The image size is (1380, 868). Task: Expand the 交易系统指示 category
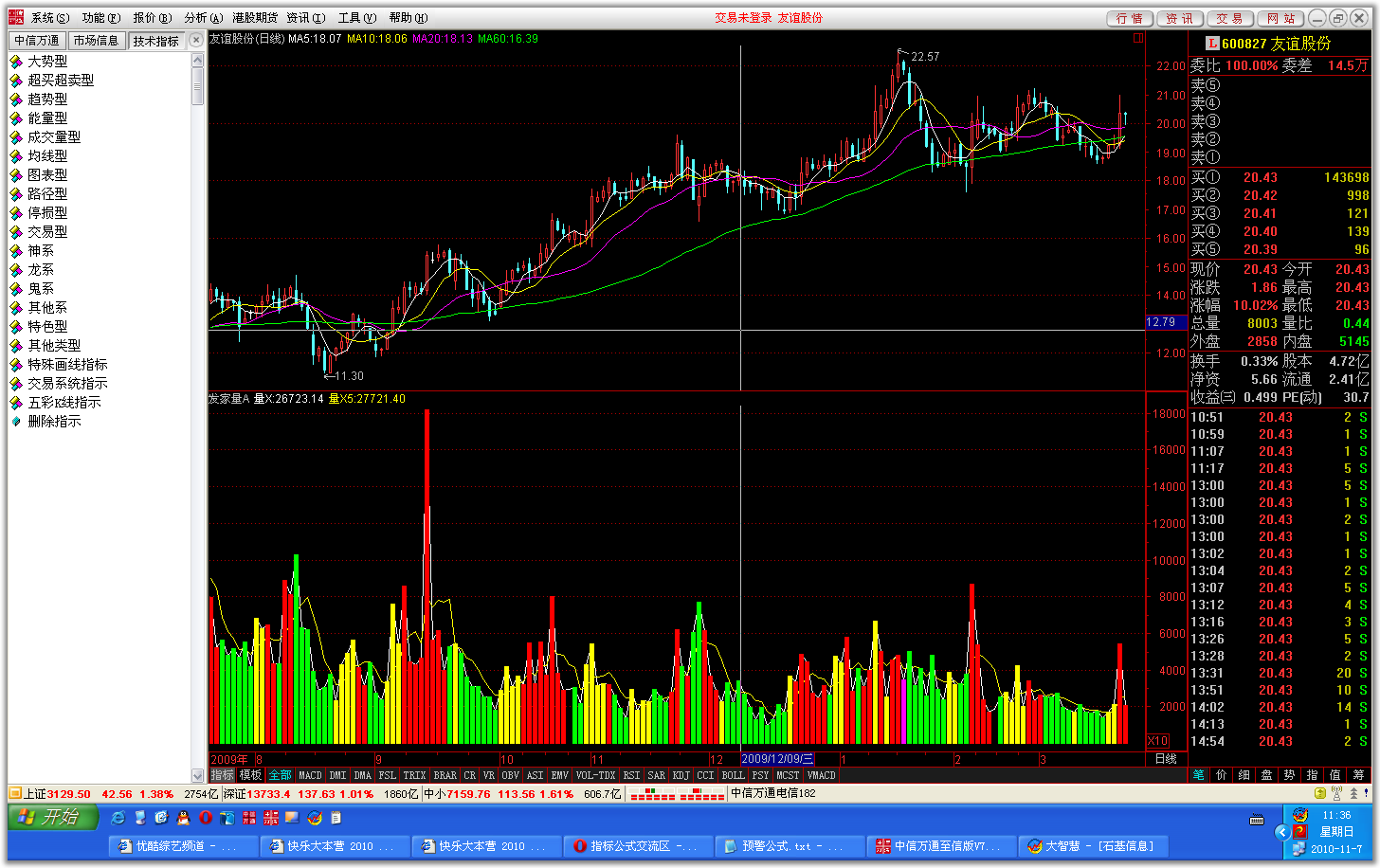click(67, 384)
